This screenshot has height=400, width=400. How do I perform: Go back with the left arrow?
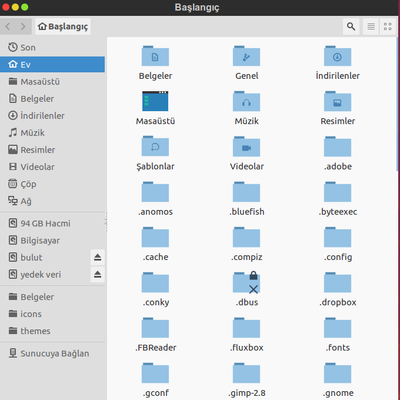[8, 26]
